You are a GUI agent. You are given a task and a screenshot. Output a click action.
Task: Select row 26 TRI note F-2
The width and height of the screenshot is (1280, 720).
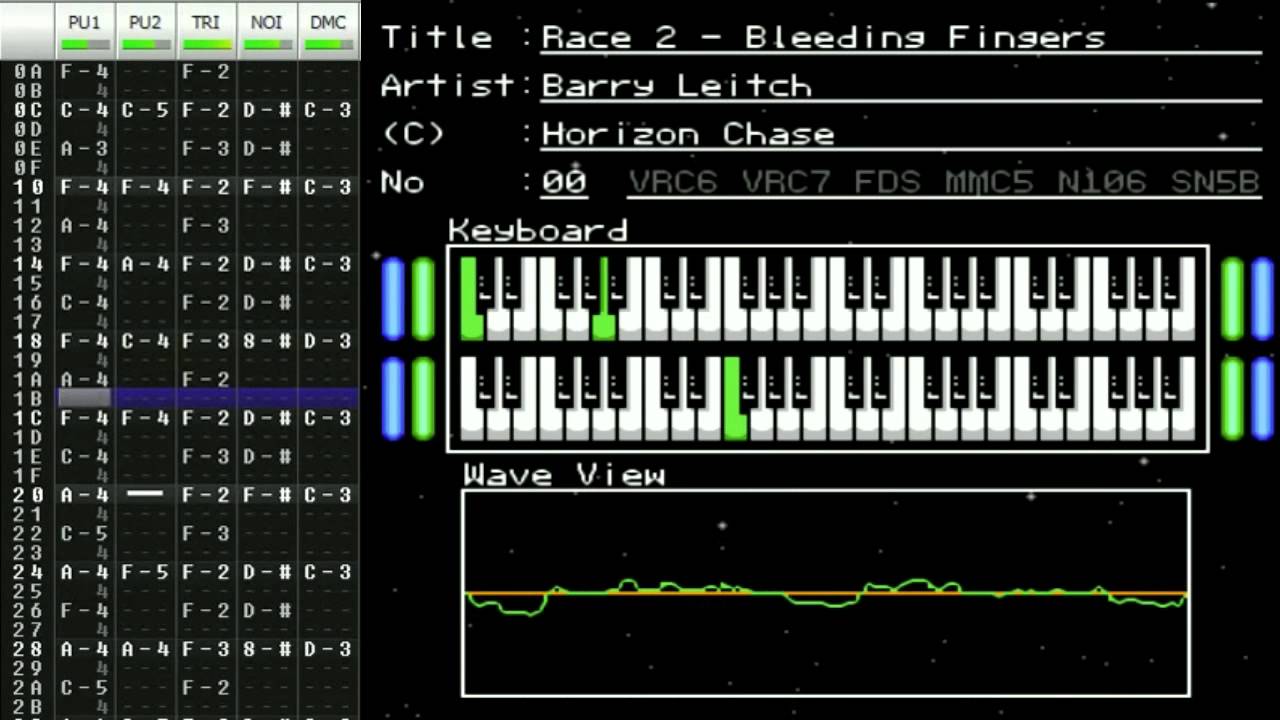[x=206, y=611]
